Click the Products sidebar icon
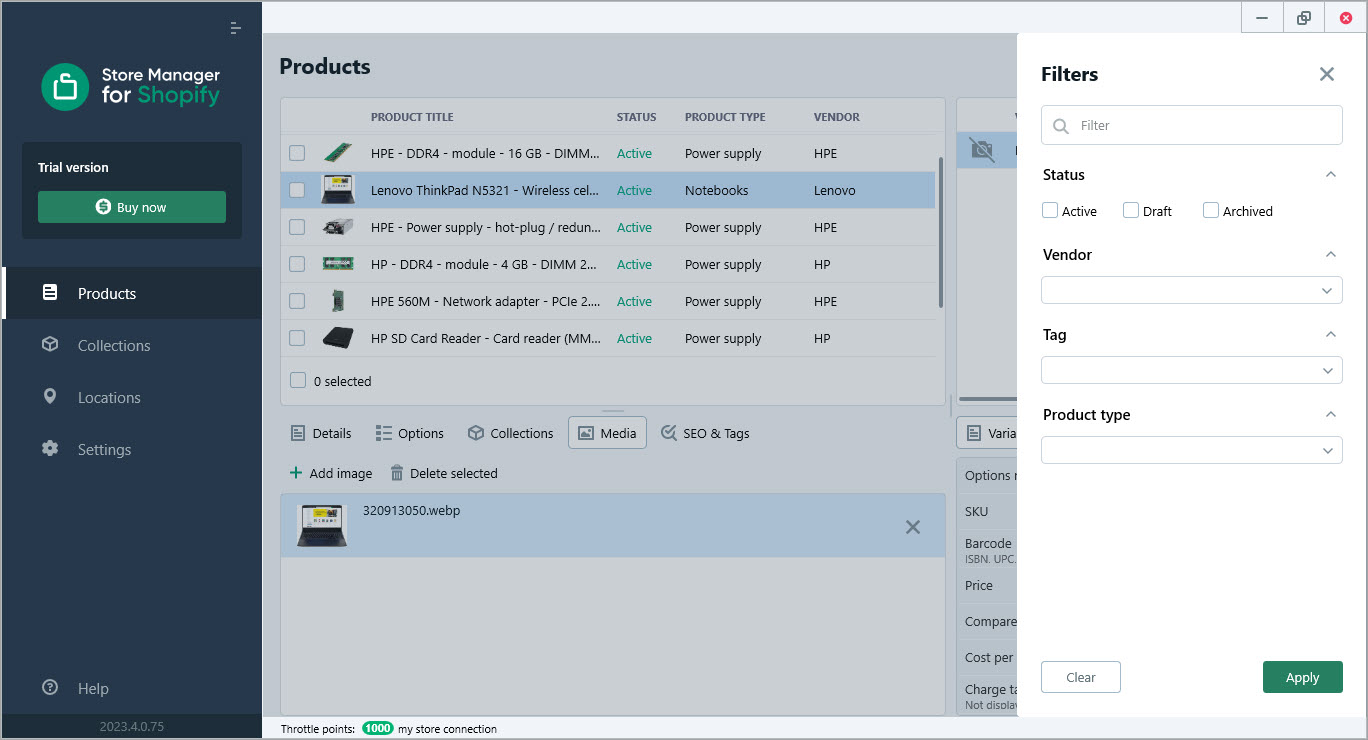1368x740 pixels. tap(50, 293)
